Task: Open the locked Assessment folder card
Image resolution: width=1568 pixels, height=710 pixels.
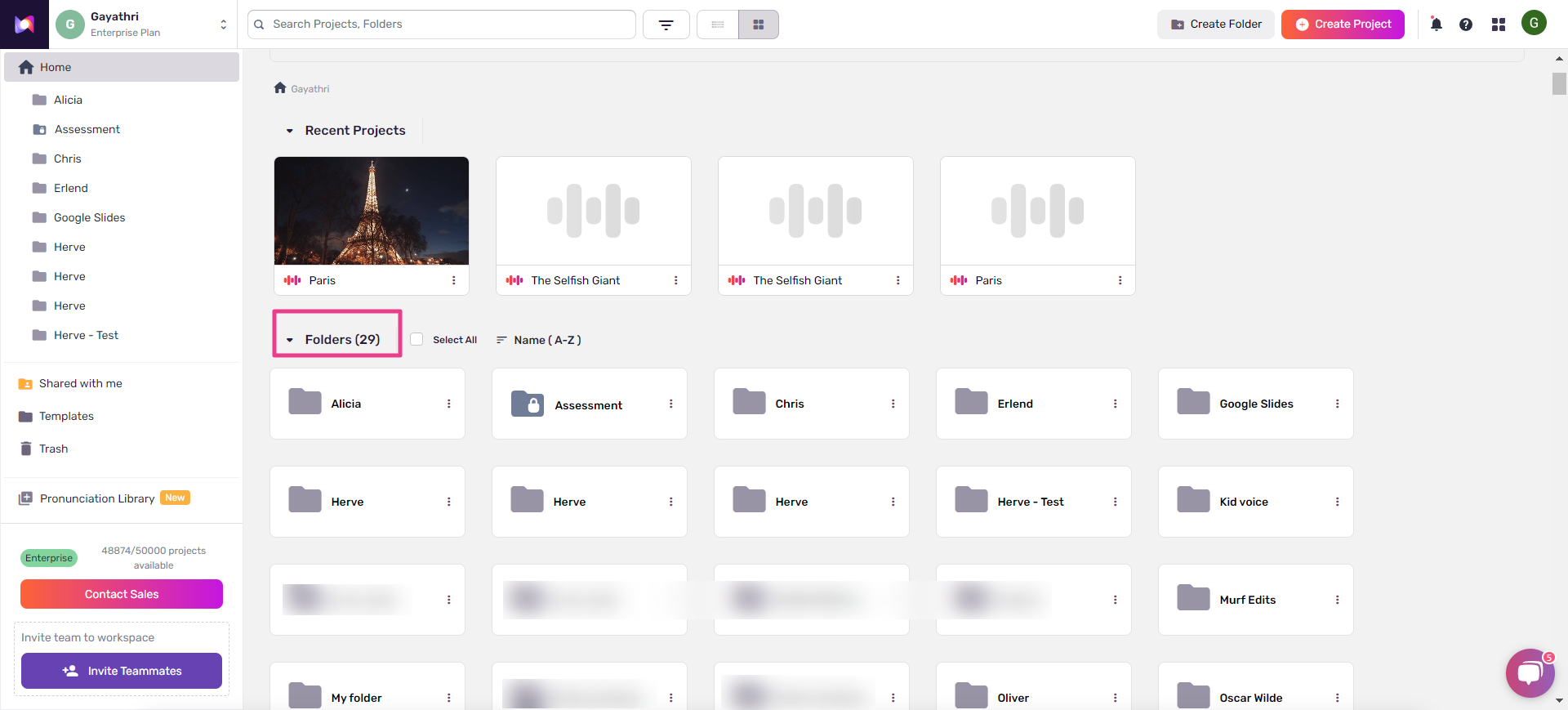Action: point(590,404)
